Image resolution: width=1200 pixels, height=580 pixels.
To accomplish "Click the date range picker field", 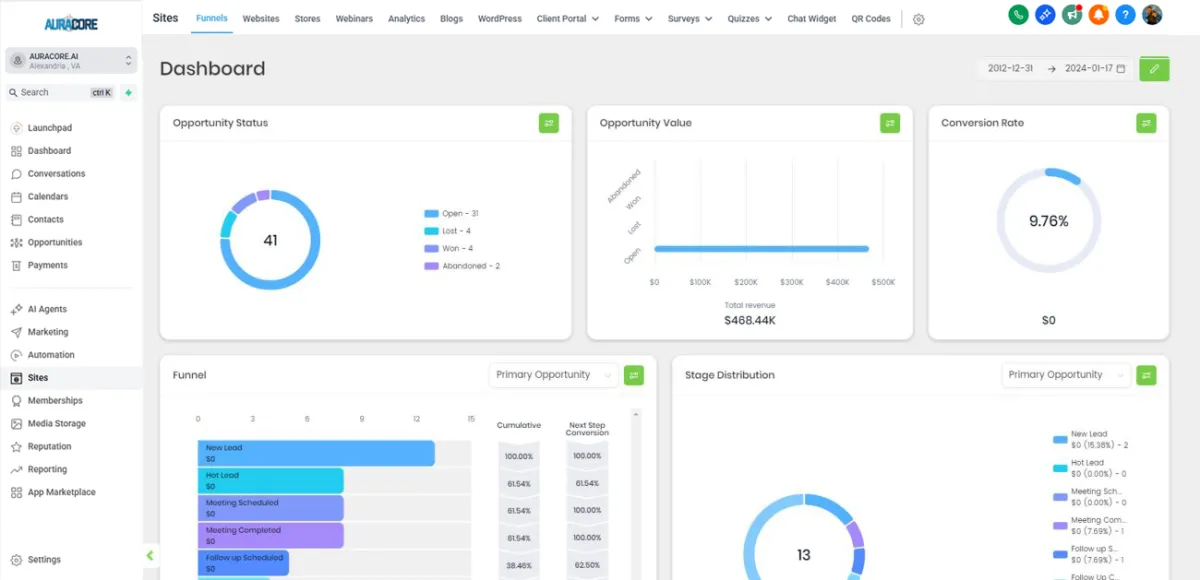I will click(x=1056, y=69).
